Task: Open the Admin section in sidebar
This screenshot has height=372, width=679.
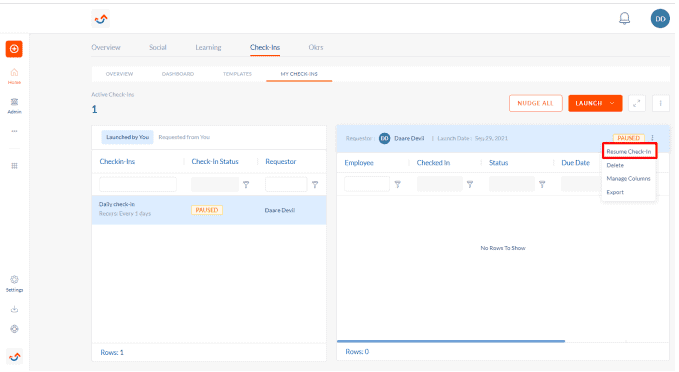Action: 14,105
